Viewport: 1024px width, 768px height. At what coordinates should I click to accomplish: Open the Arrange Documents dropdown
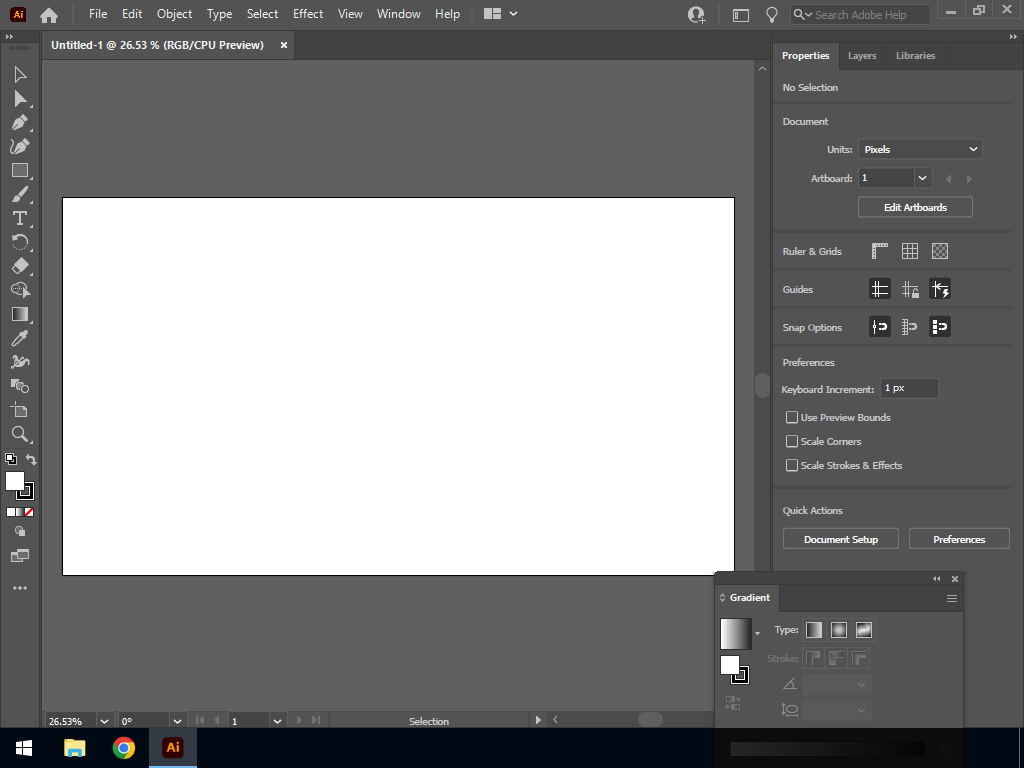[500, 14]
